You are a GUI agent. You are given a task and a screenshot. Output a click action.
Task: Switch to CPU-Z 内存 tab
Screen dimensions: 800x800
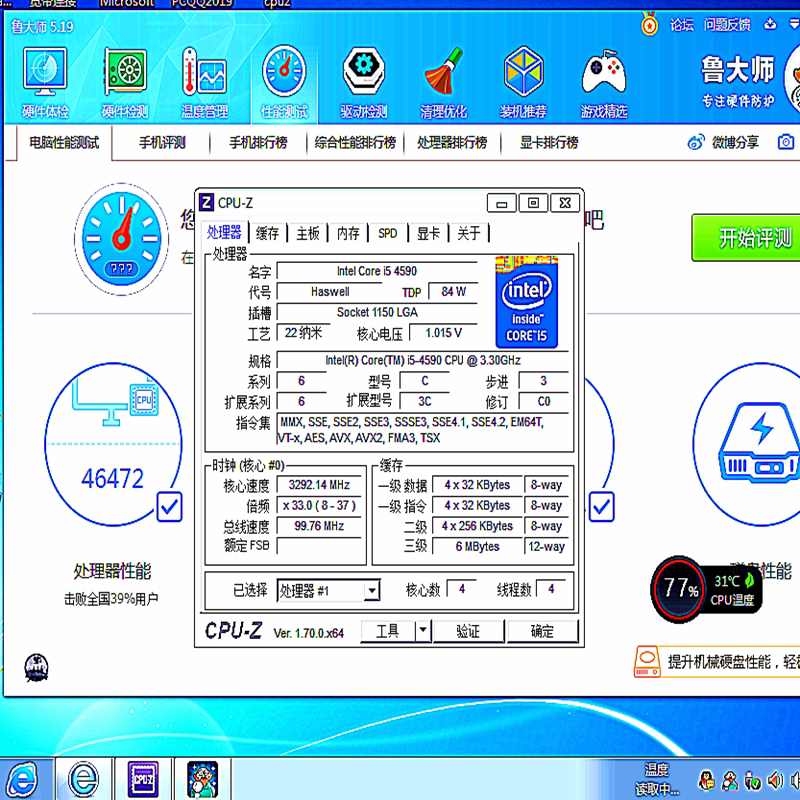pyautogui.click(x=348, y=234)
